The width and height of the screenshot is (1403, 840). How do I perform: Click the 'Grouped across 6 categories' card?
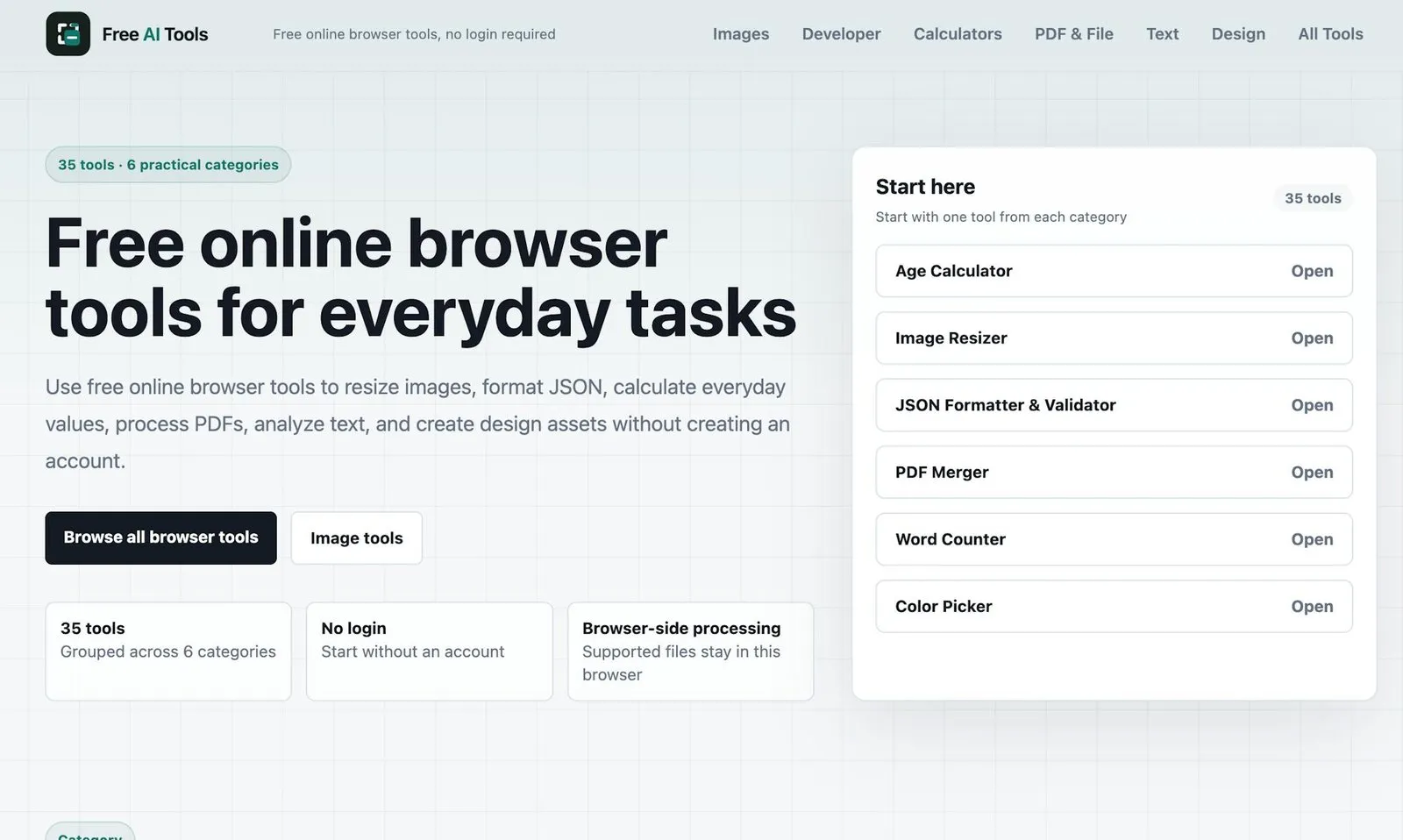(168, 651)
